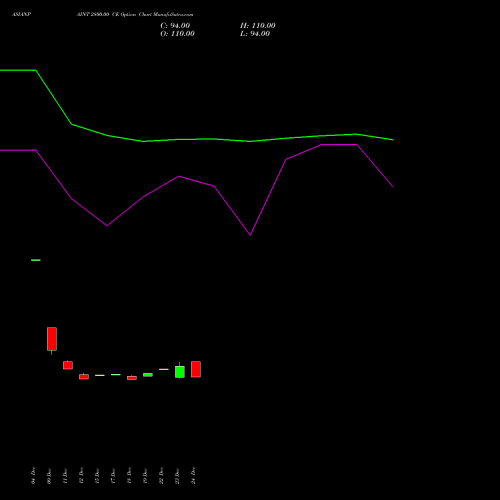The height and width of the screenshot is (500, 500).
Task: Click the low value L: 94.00
Action: click(x=255, y=34)
